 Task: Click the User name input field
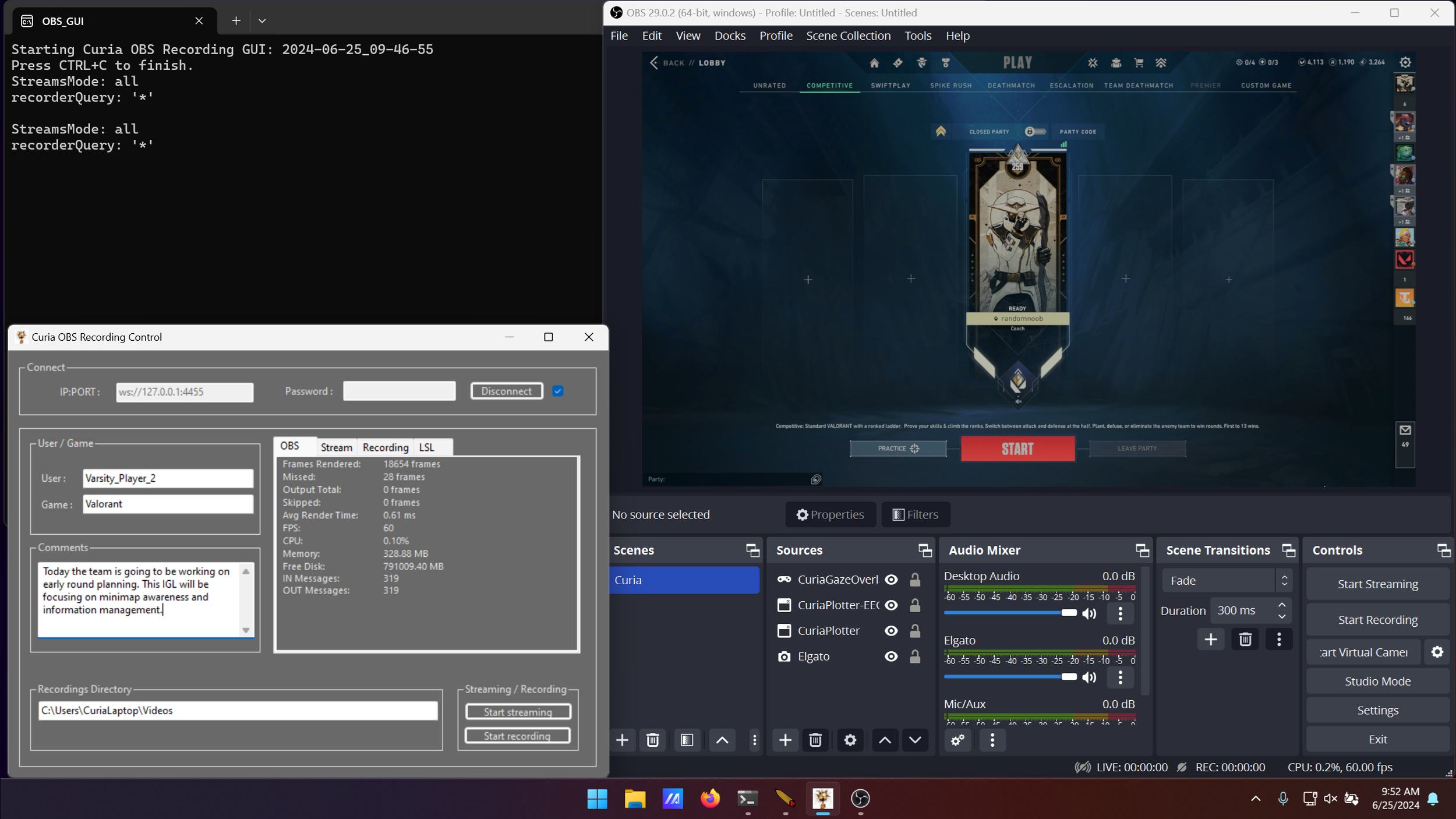click(x=168, y=478)
